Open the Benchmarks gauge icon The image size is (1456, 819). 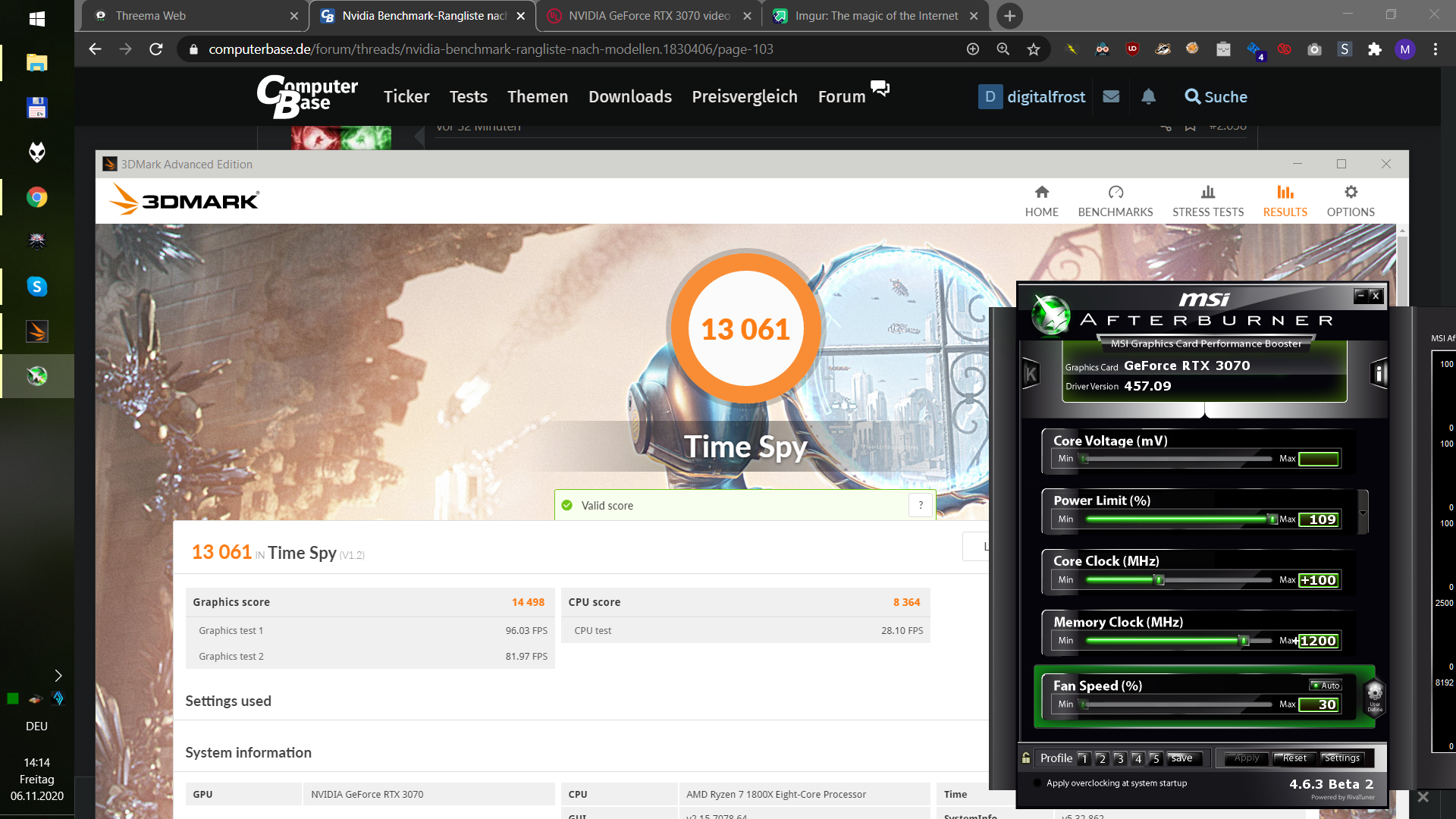point(1116,193)
